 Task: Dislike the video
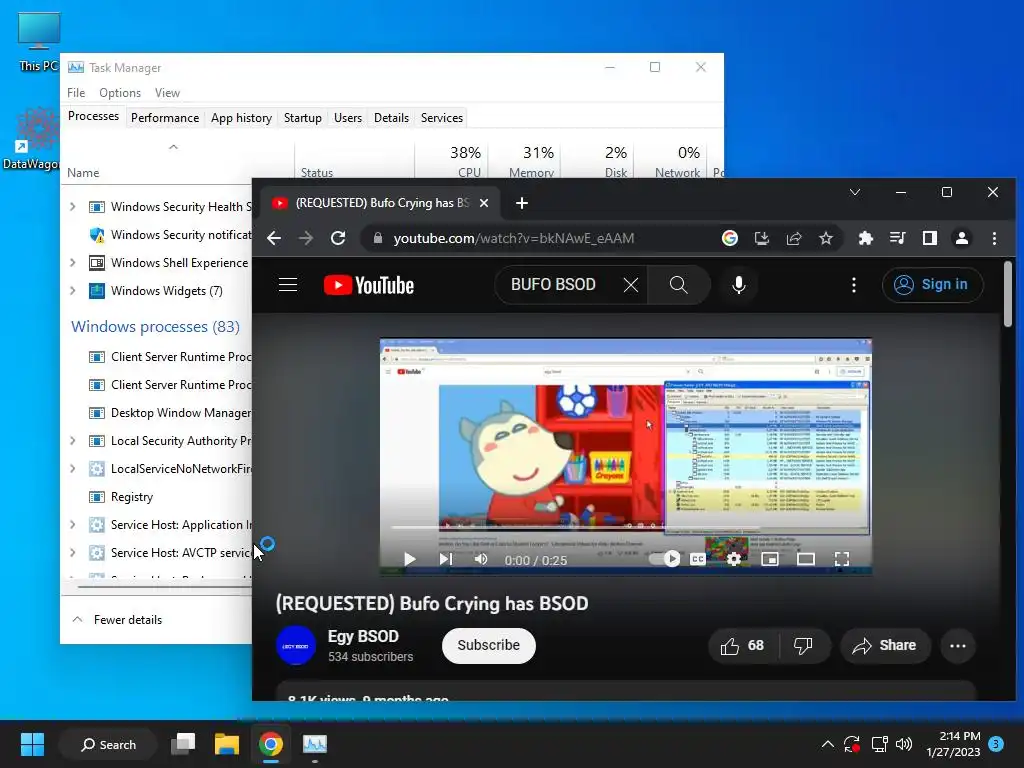(803, 646)
